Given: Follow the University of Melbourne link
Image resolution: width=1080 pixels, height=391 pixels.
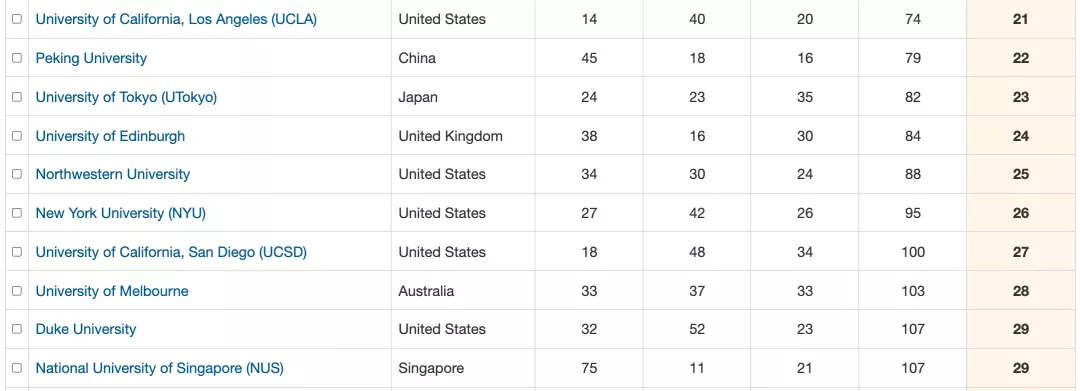Looking at the screenshot, I should [x=112, y=290].
